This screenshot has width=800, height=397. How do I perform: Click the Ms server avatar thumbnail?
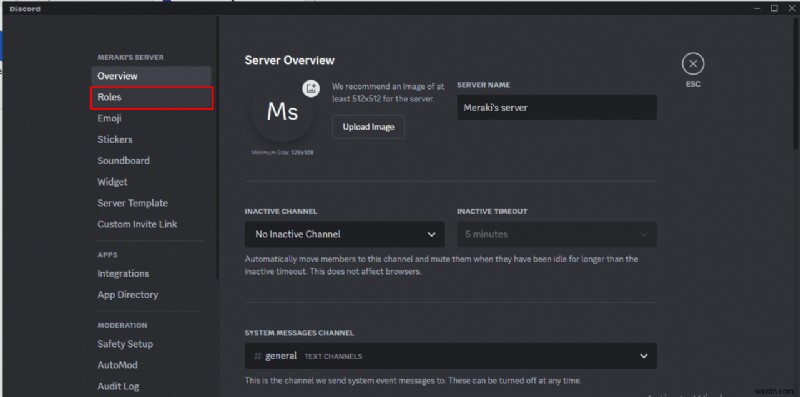(282, 112)
